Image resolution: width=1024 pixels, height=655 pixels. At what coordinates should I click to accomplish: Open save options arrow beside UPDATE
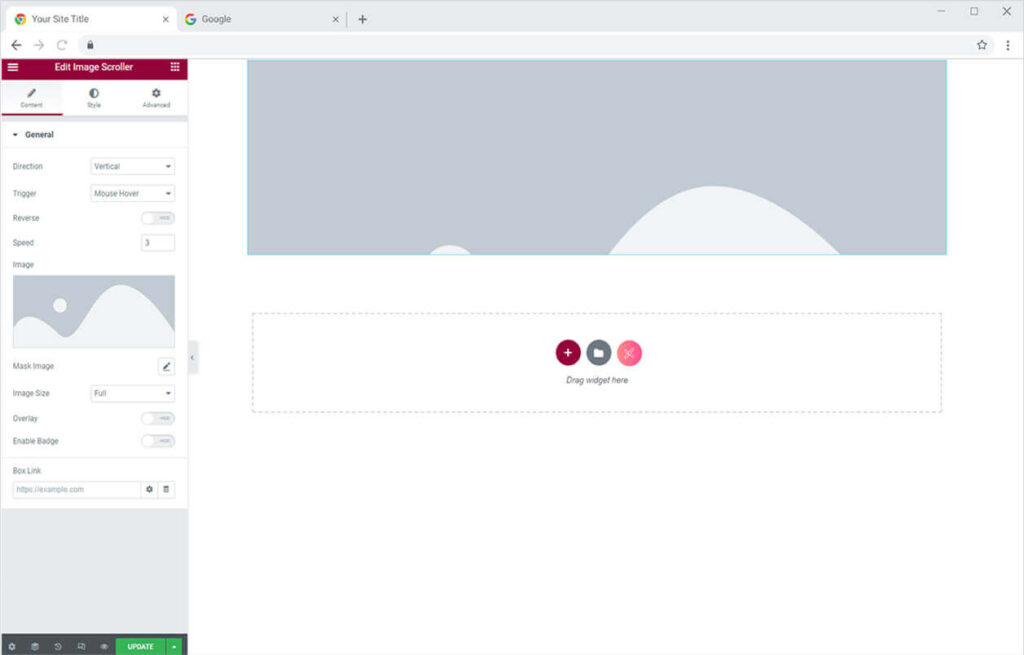point(175,647)
